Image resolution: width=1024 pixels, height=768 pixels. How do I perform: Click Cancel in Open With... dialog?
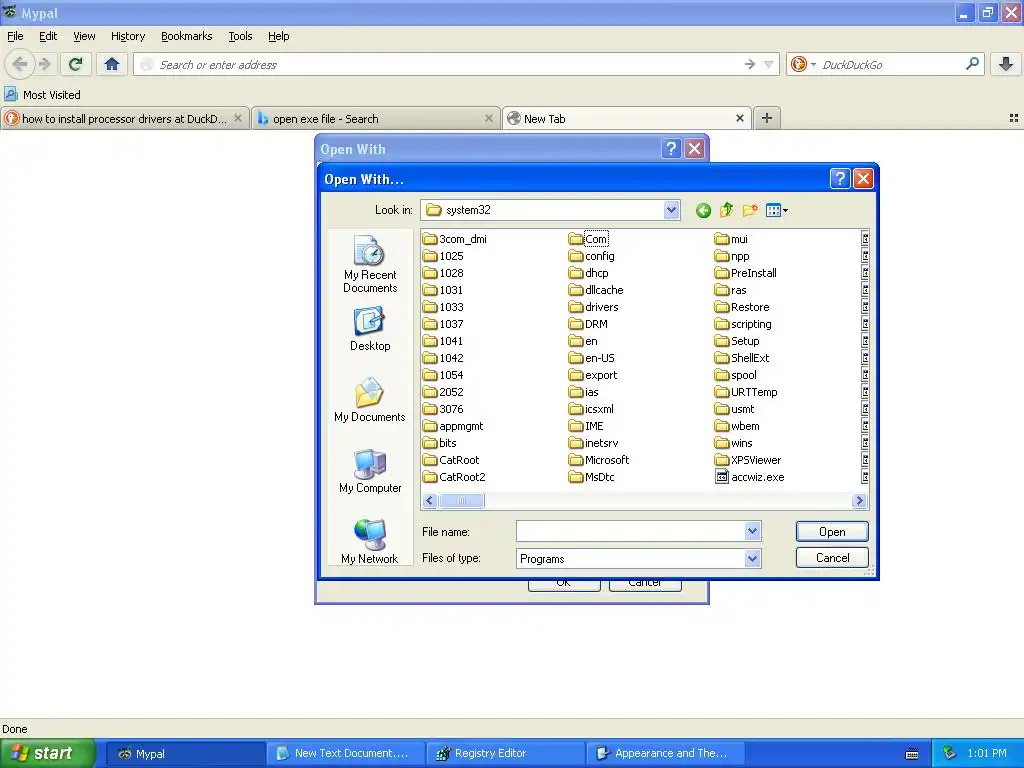(x=832, y=558)
